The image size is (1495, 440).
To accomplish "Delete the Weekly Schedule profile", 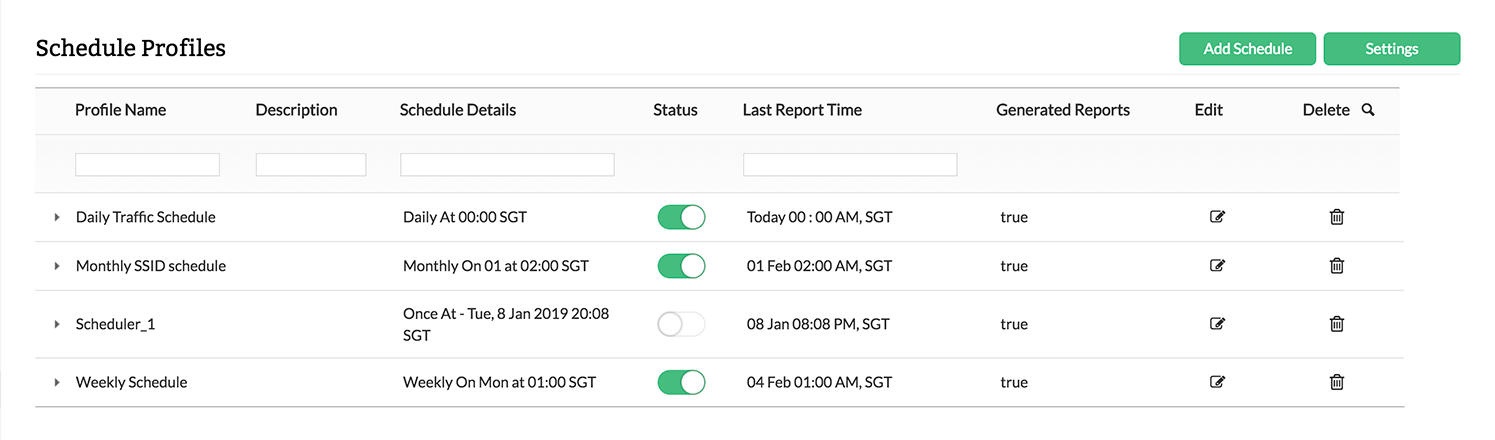I will 1336,382.
